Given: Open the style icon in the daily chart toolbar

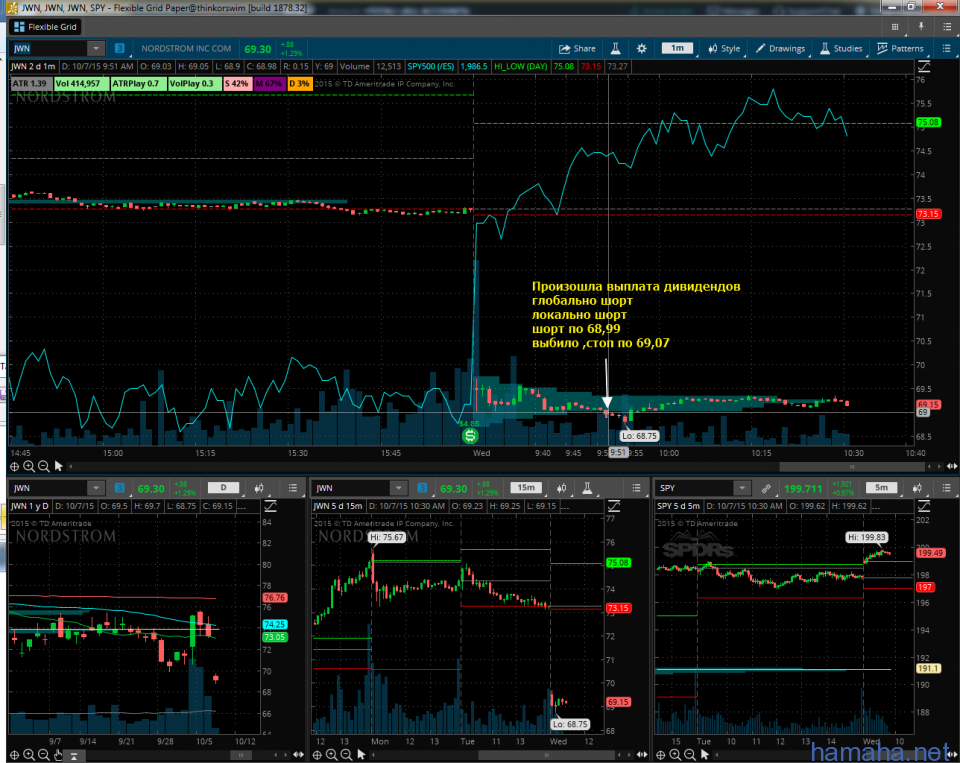Looking at the screenshot, I should point(259,488).
